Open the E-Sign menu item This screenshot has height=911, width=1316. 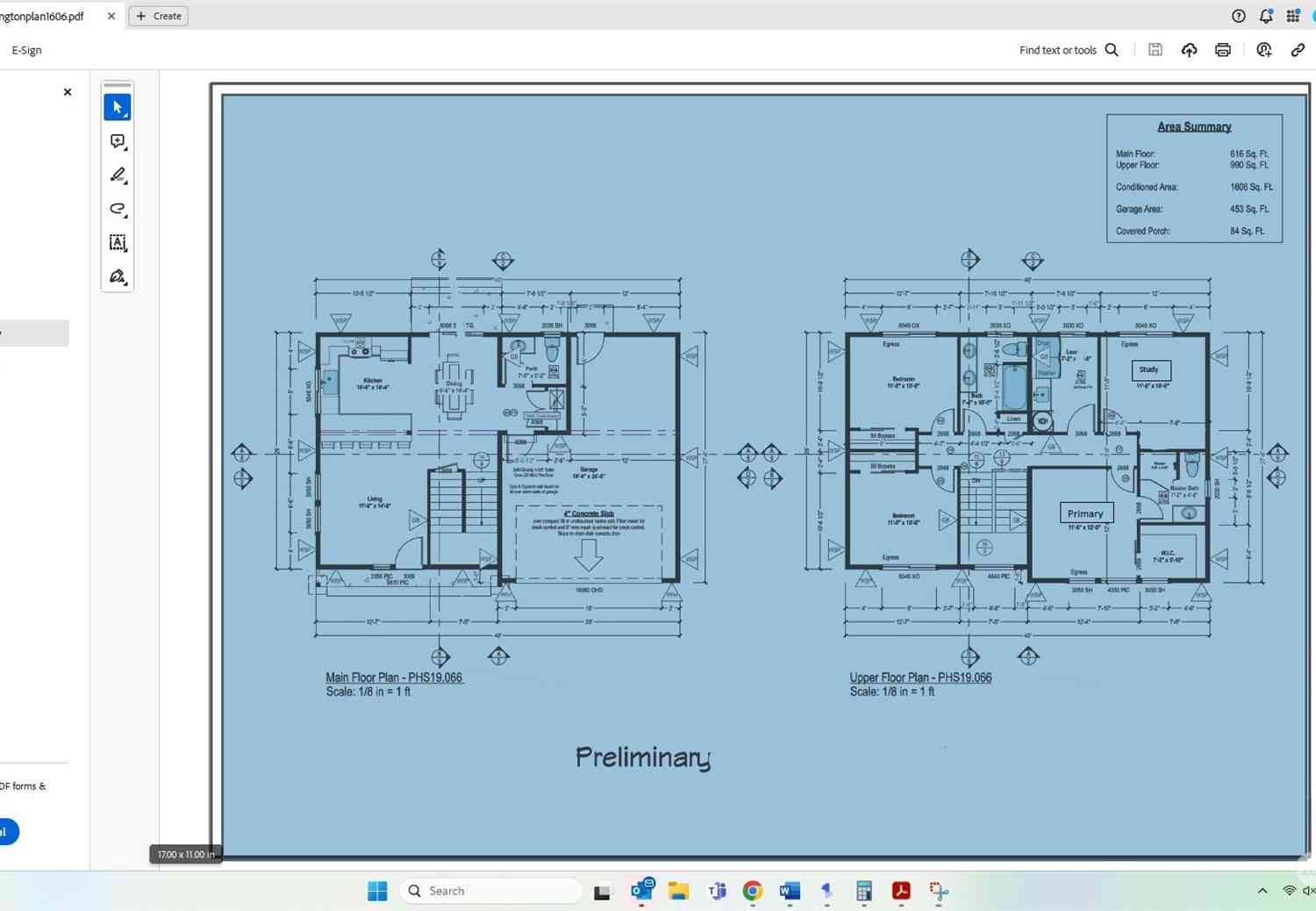pos(26,50)
